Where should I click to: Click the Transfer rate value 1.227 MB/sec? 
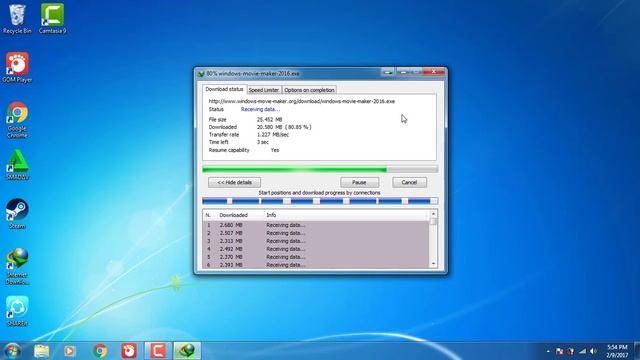[x=273, y=135]
